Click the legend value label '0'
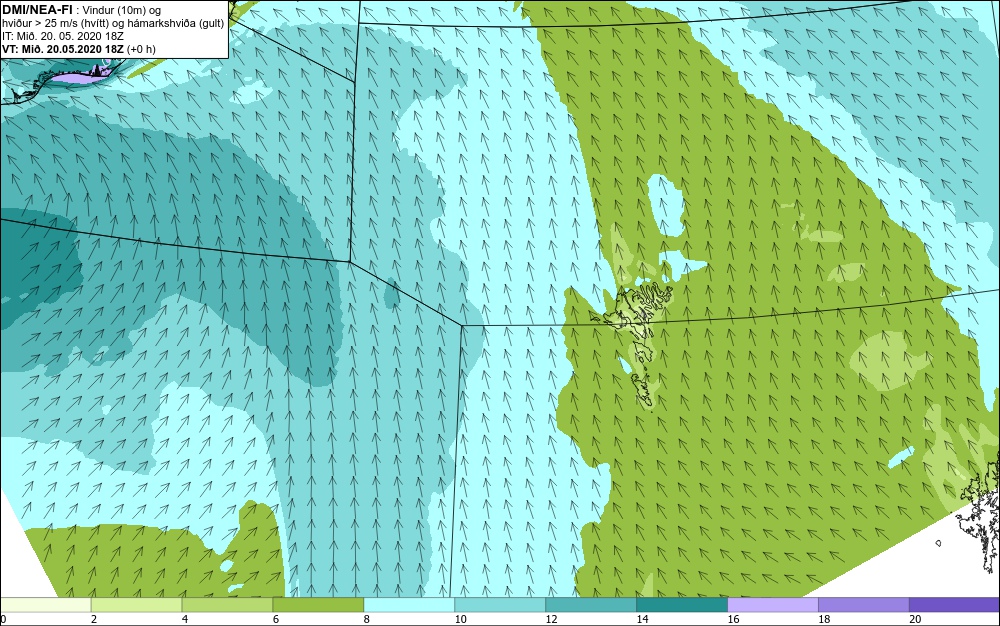This screenshot has height=626, width=1000. (x=3, y=619)
